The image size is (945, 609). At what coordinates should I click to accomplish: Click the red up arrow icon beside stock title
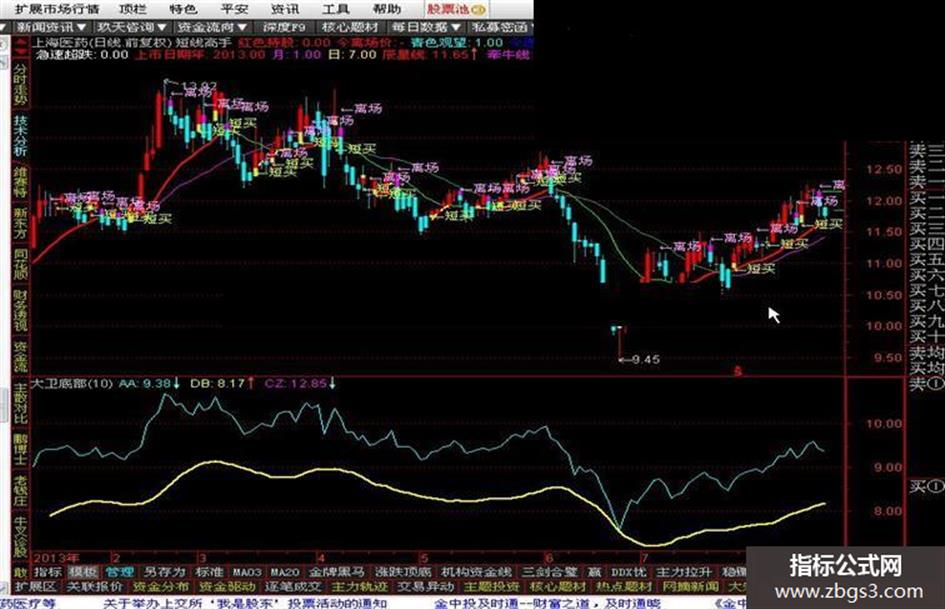pyautogui.click(x=22, y=43)
